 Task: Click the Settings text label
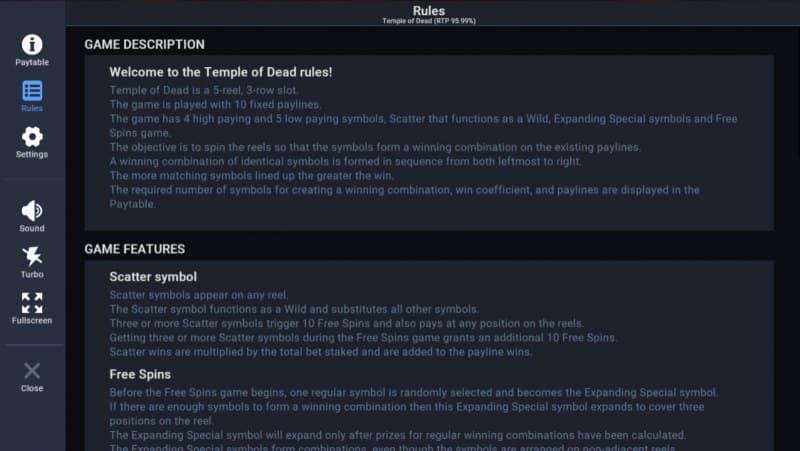32,155
